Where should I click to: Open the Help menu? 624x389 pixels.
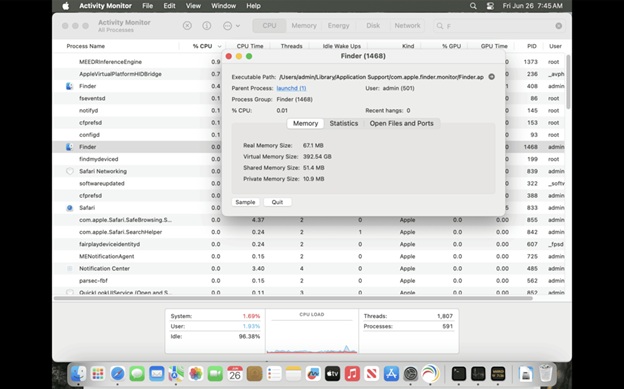[x=253, y=6]
